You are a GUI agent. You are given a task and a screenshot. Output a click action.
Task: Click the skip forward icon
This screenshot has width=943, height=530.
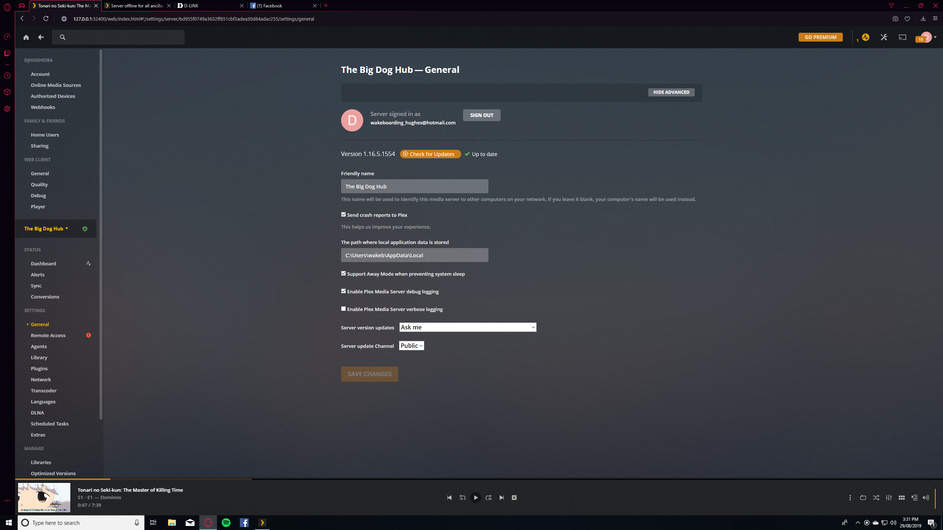pos(488,498)
